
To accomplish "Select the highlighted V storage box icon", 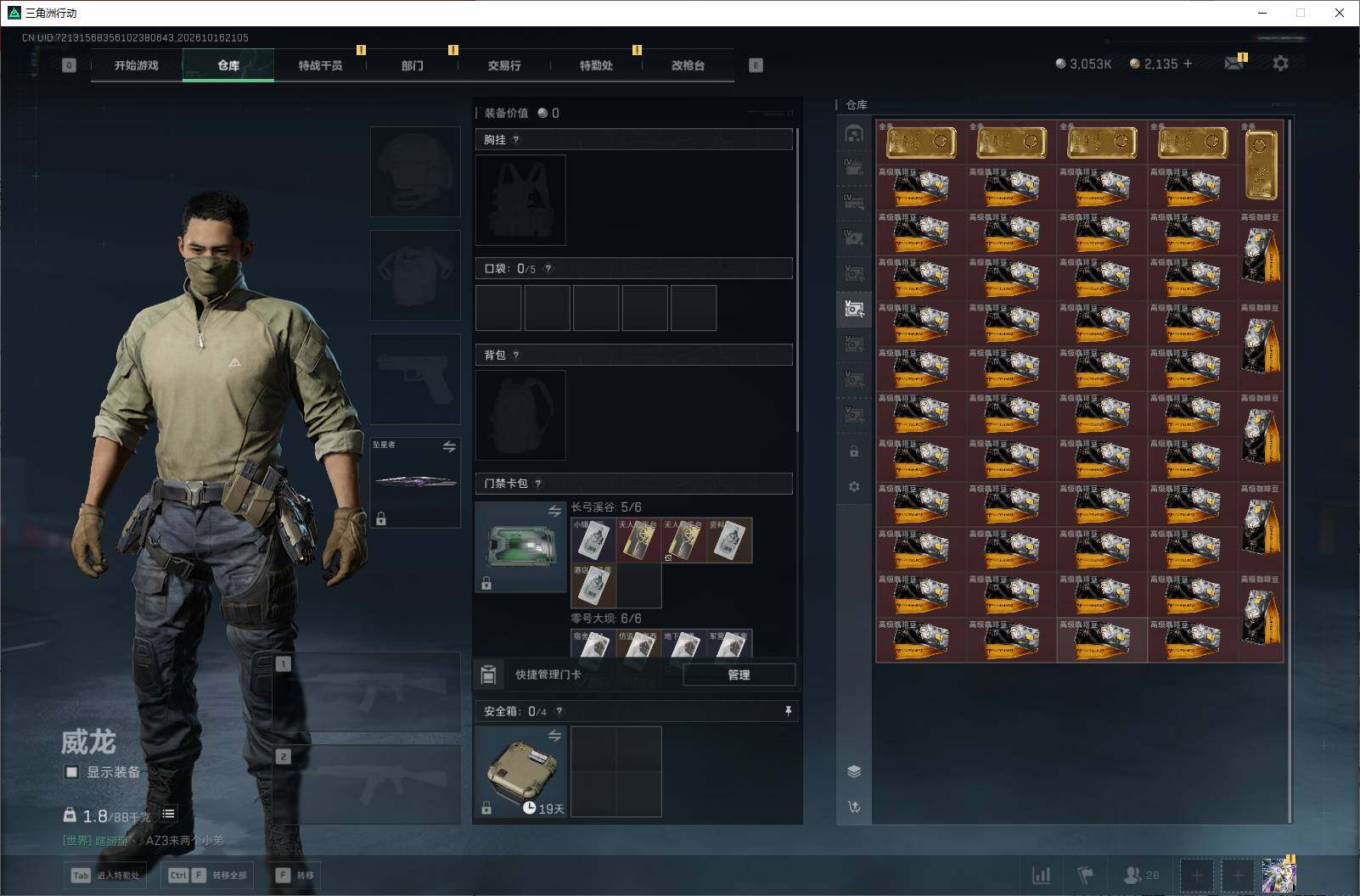I will click(x=854, y=309).
